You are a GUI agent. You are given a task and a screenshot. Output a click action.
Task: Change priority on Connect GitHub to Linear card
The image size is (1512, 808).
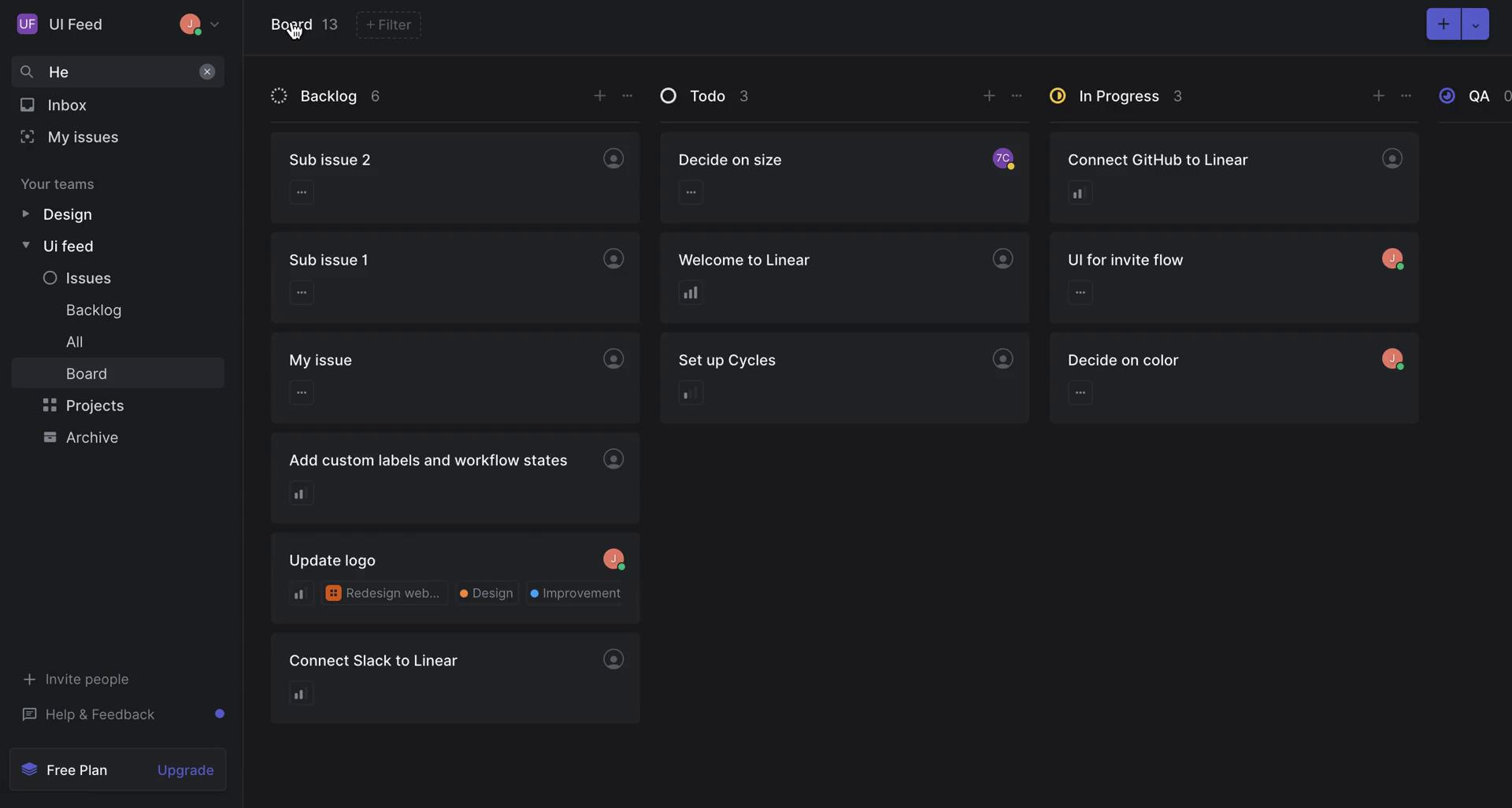tap(1080, 193)
